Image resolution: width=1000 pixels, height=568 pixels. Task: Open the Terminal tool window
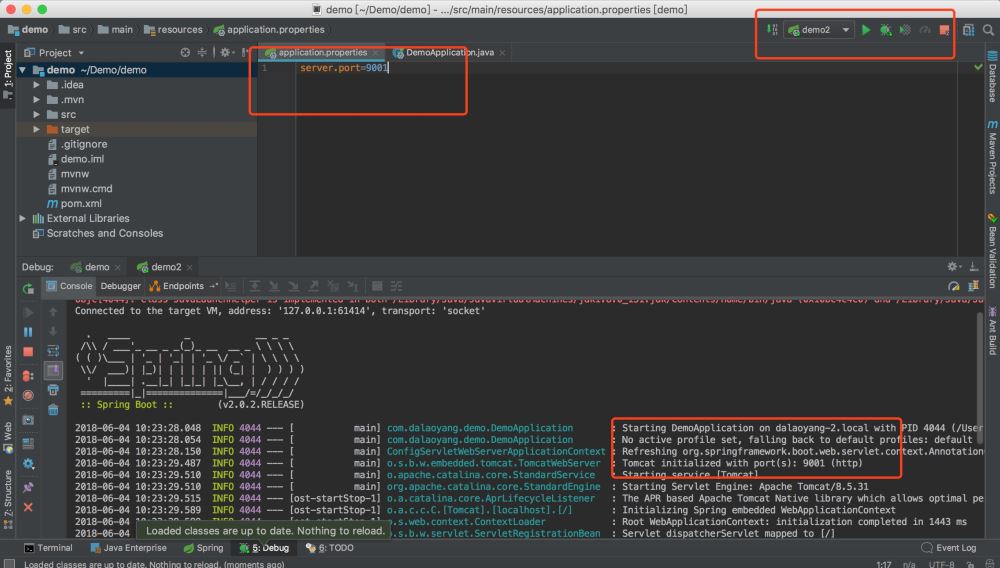(x=48, y=548)
